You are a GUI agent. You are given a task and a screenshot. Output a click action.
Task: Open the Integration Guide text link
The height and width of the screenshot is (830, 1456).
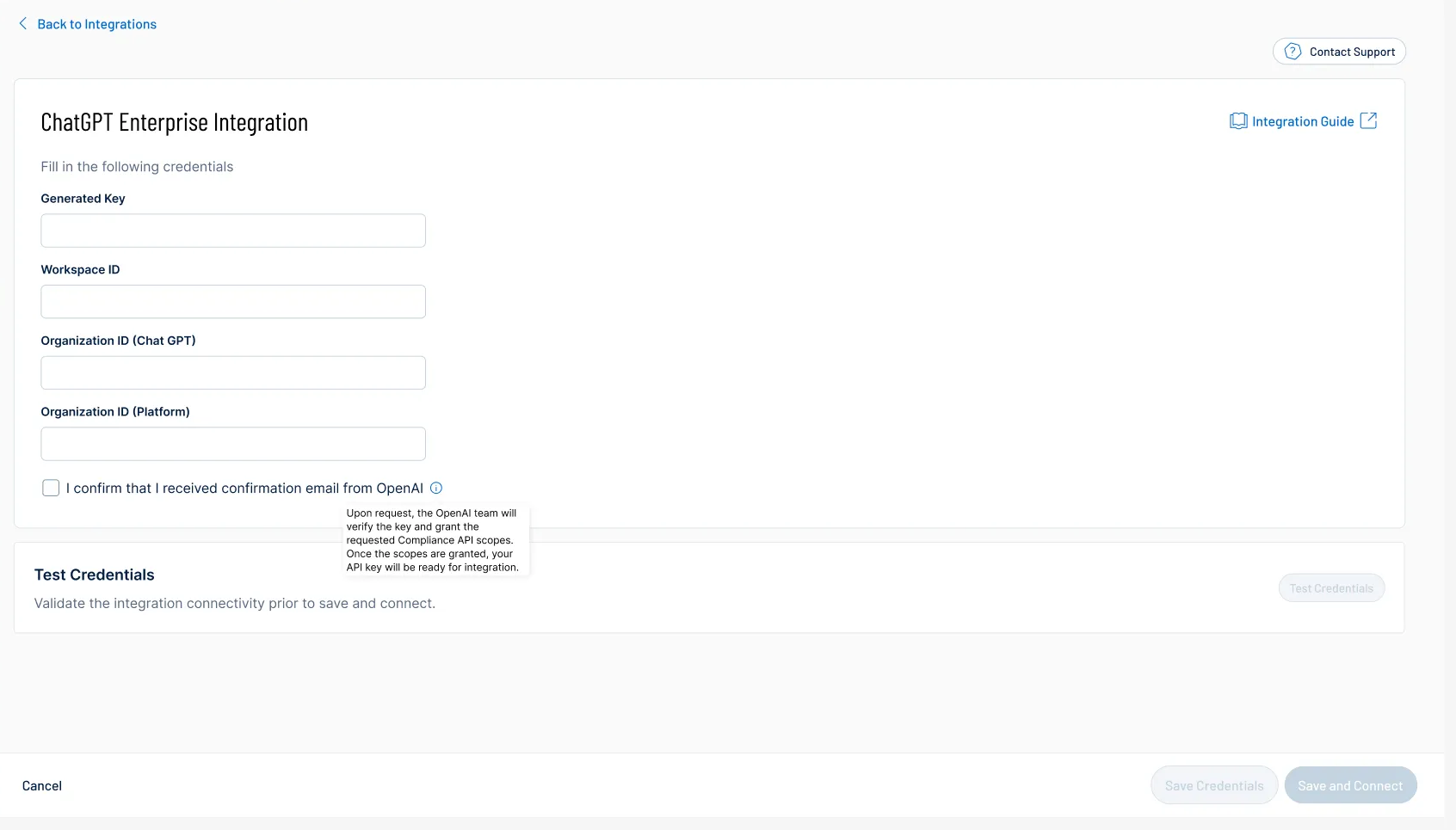(1302, 121)
